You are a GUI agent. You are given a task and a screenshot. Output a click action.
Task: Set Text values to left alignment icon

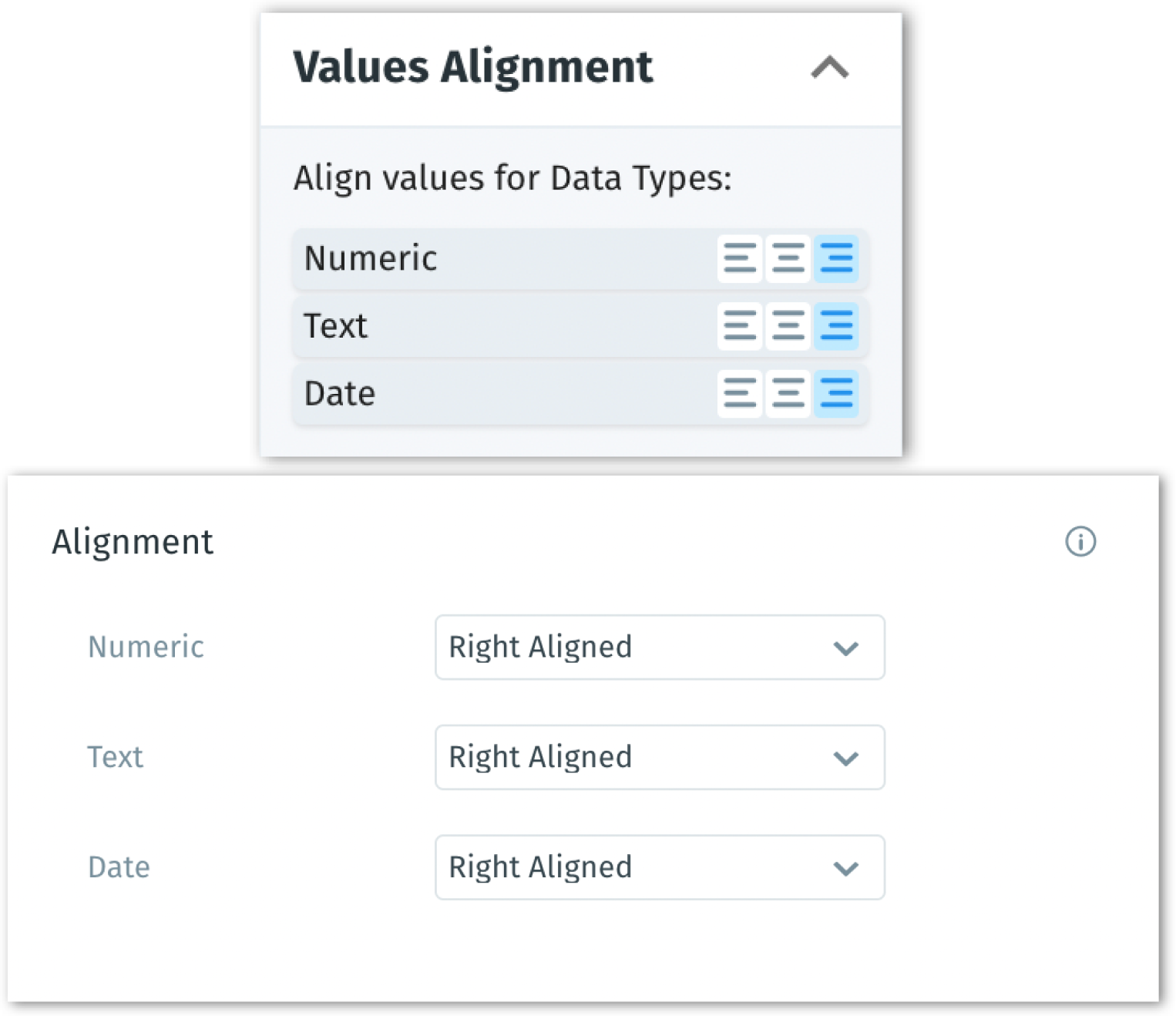pos(740,326)
